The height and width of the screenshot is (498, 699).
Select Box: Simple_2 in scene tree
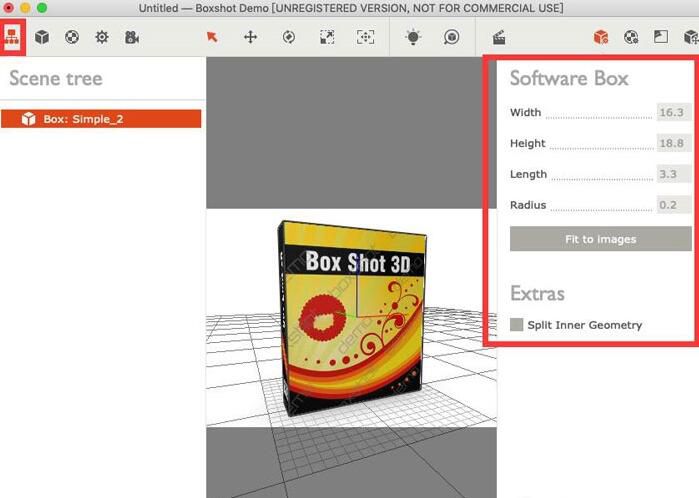(x=101, y=119)
